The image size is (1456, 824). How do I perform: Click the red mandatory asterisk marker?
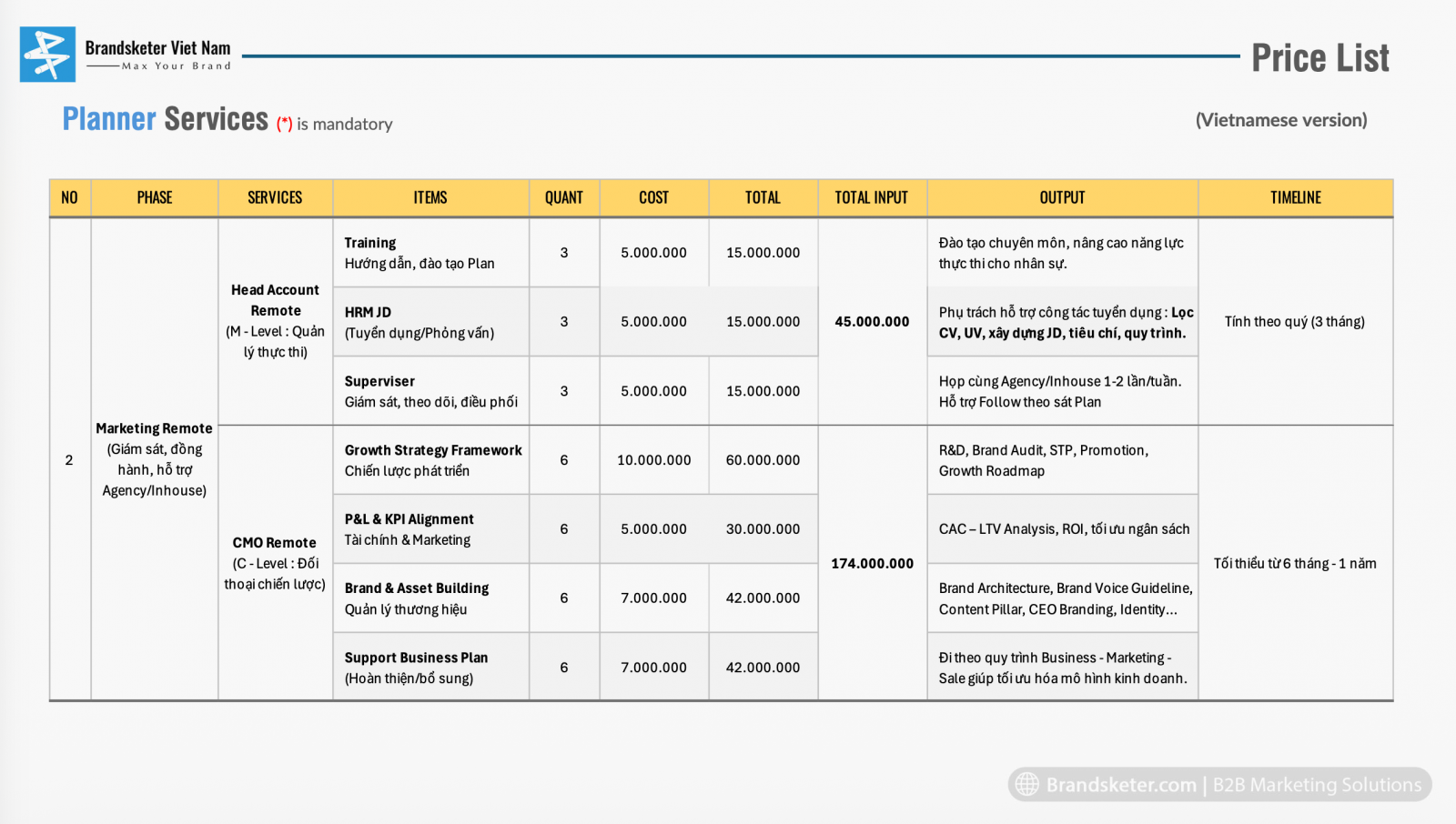pyautogui.click(x=285, y=124)
